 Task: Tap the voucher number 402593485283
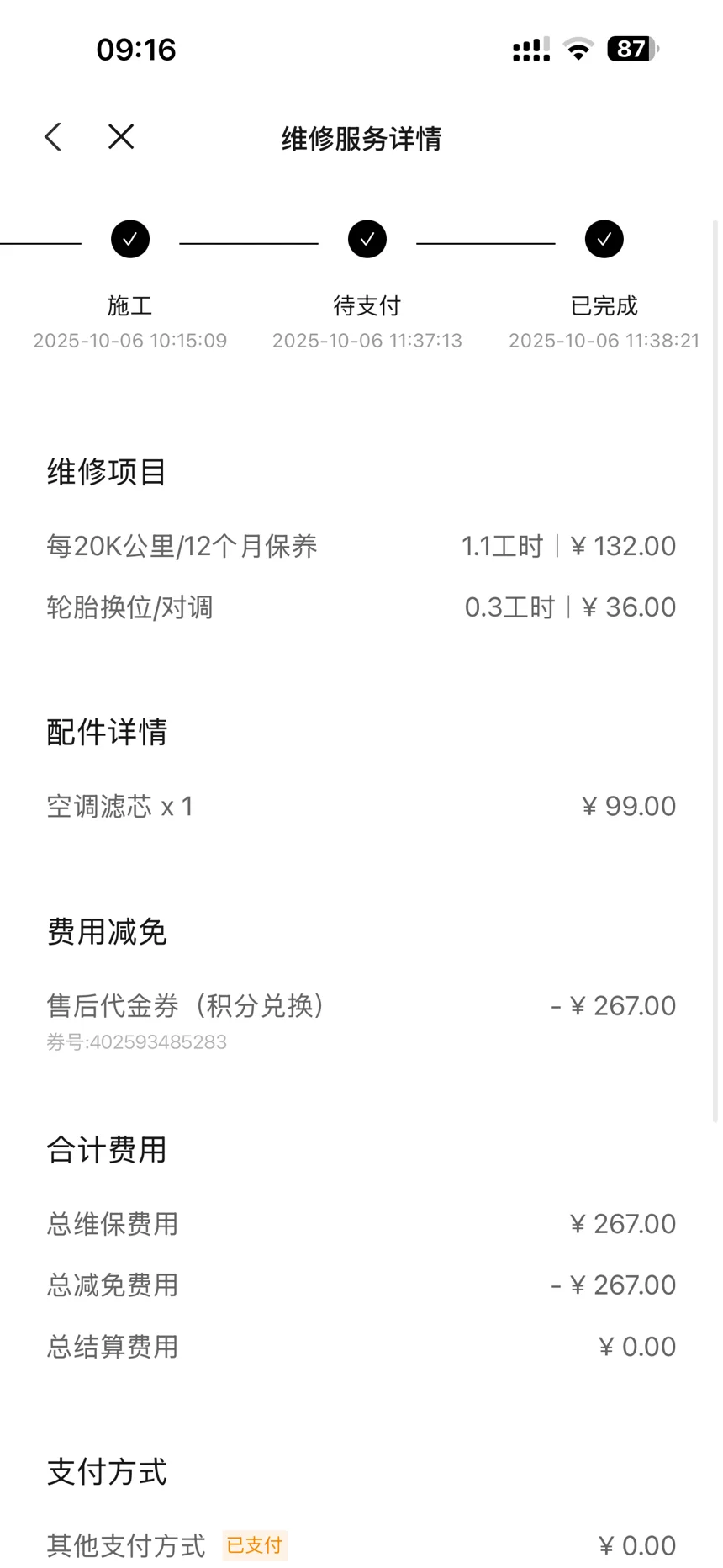pyautogui.click(x=137, y=1042)
